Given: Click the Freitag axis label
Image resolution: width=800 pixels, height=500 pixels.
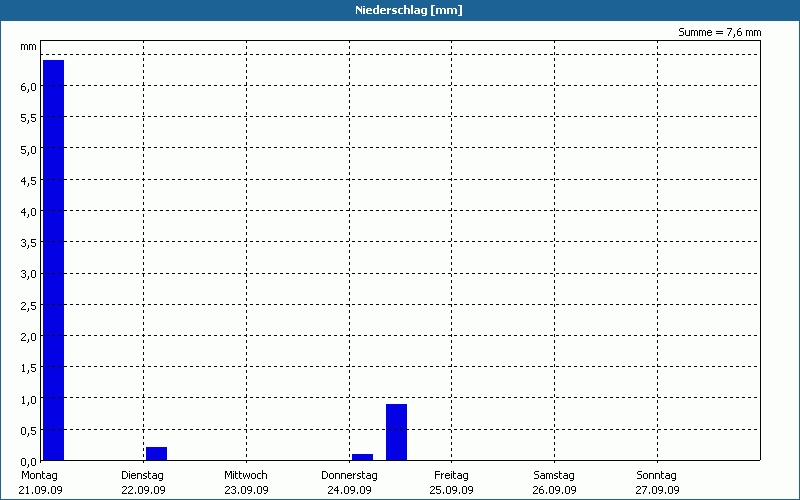Looking at the screenshot, I should [x=452, y=475].
